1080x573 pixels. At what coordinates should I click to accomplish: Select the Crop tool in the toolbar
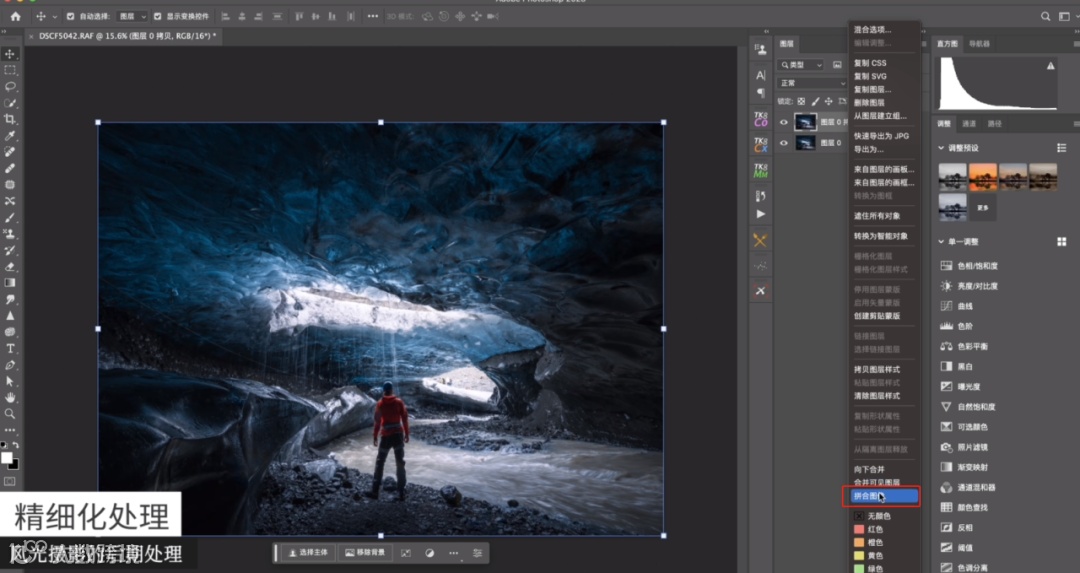pyautogui.click(x=10, y=119)
